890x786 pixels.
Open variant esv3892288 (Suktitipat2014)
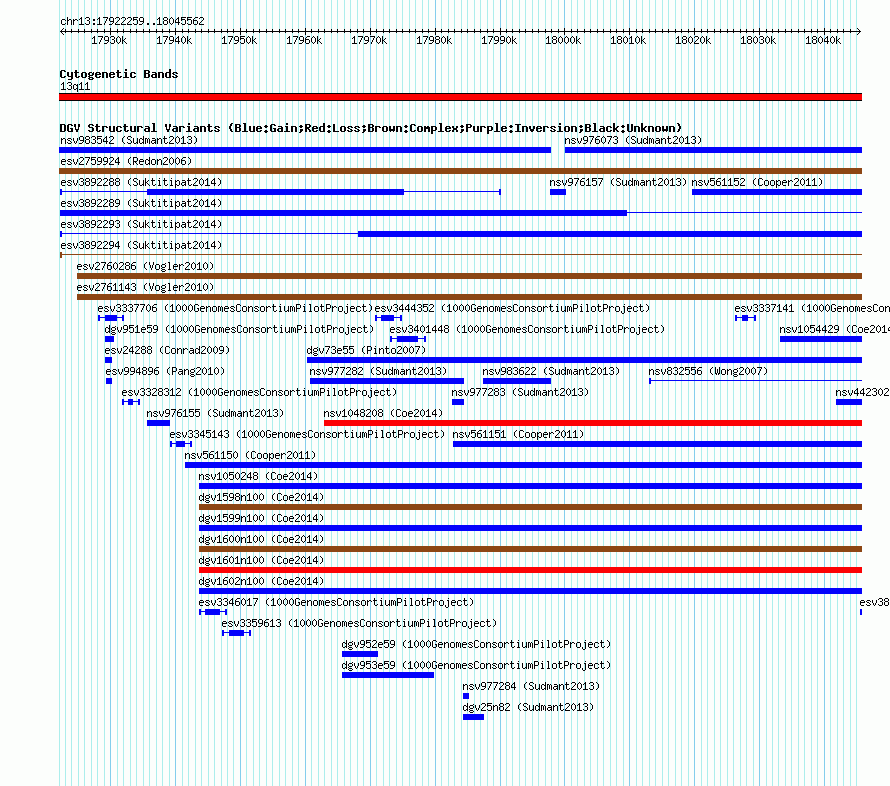click(141, 182)
